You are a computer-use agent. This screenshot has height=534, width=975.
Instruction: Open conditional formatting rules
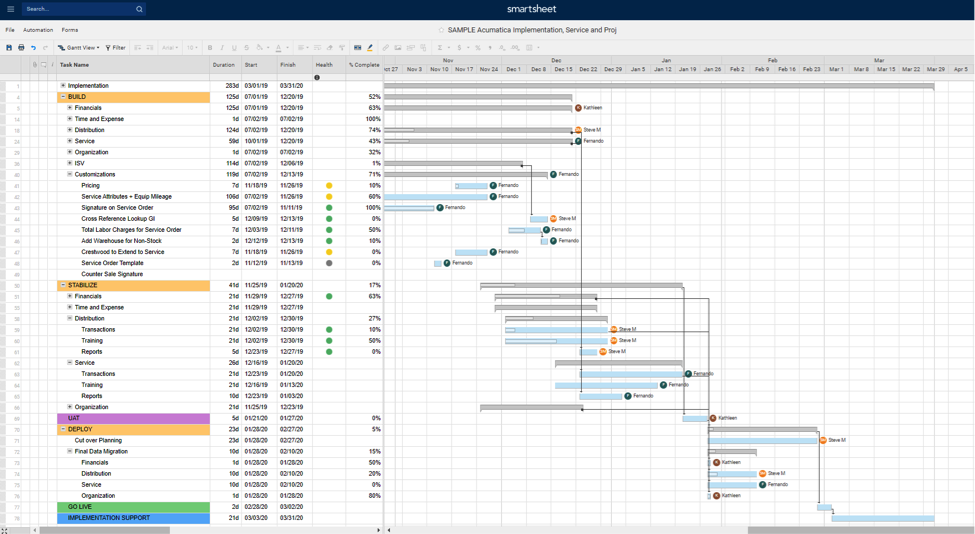click(358, 47)
